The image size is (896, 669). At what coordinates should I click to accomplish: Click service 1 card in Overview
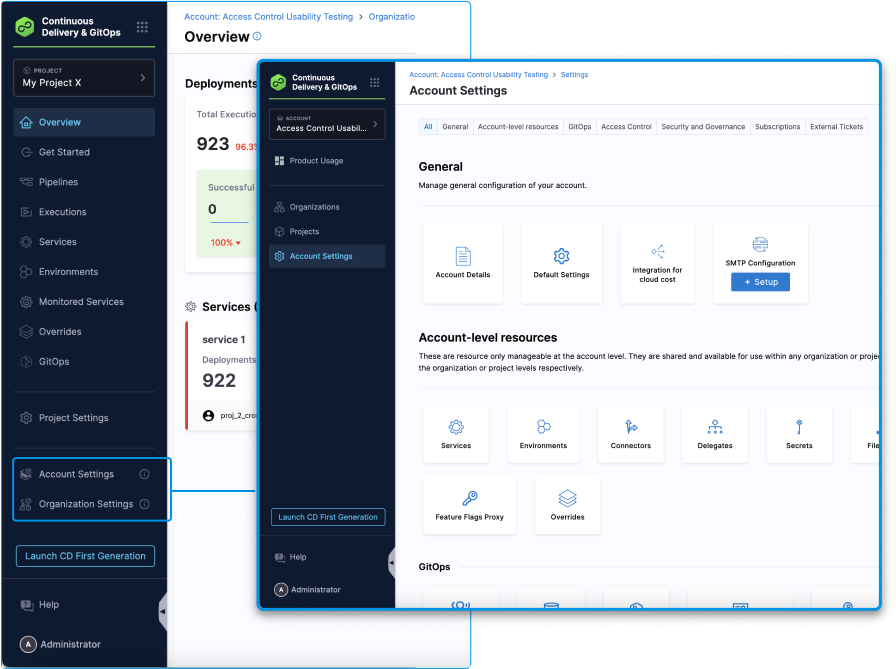(222, 376)
